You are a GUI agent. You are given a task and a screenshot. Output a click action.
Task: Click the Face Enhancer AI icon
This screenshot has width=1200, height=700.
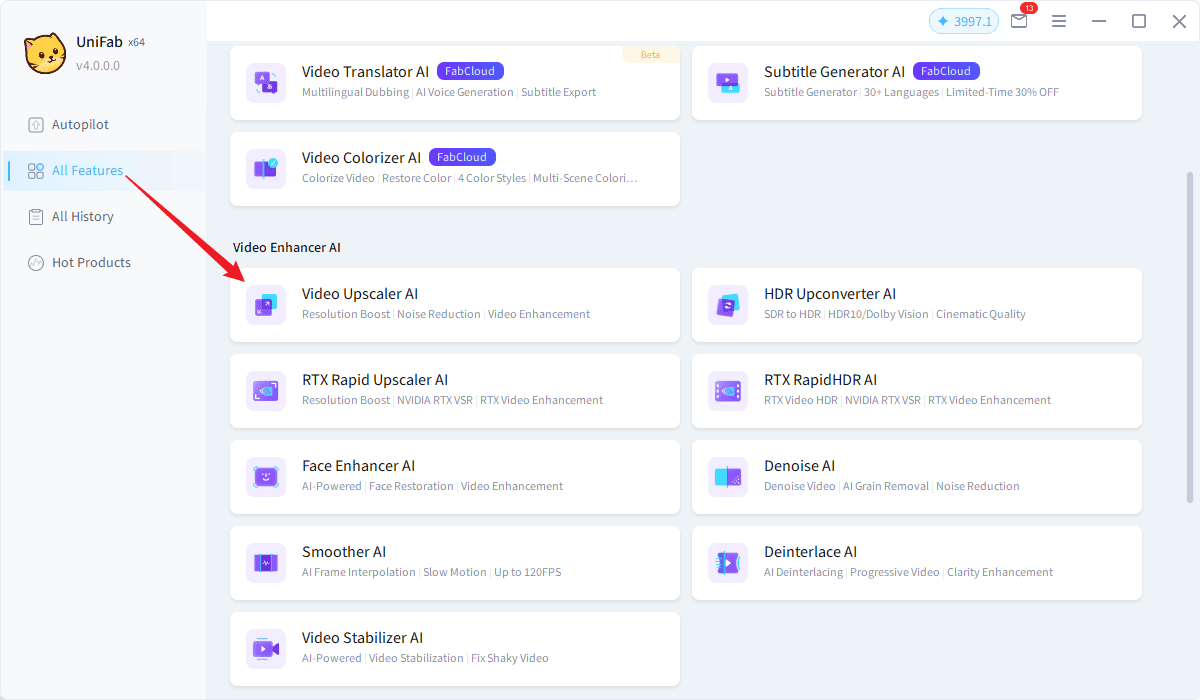[266, 477]
